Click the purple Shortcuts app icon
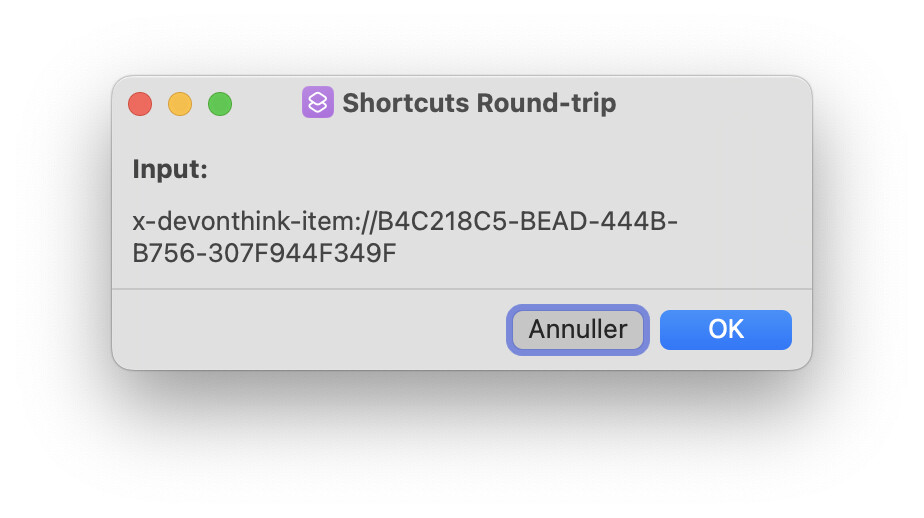This screenshot has width=924, height=518. click(x=317, y=103)
